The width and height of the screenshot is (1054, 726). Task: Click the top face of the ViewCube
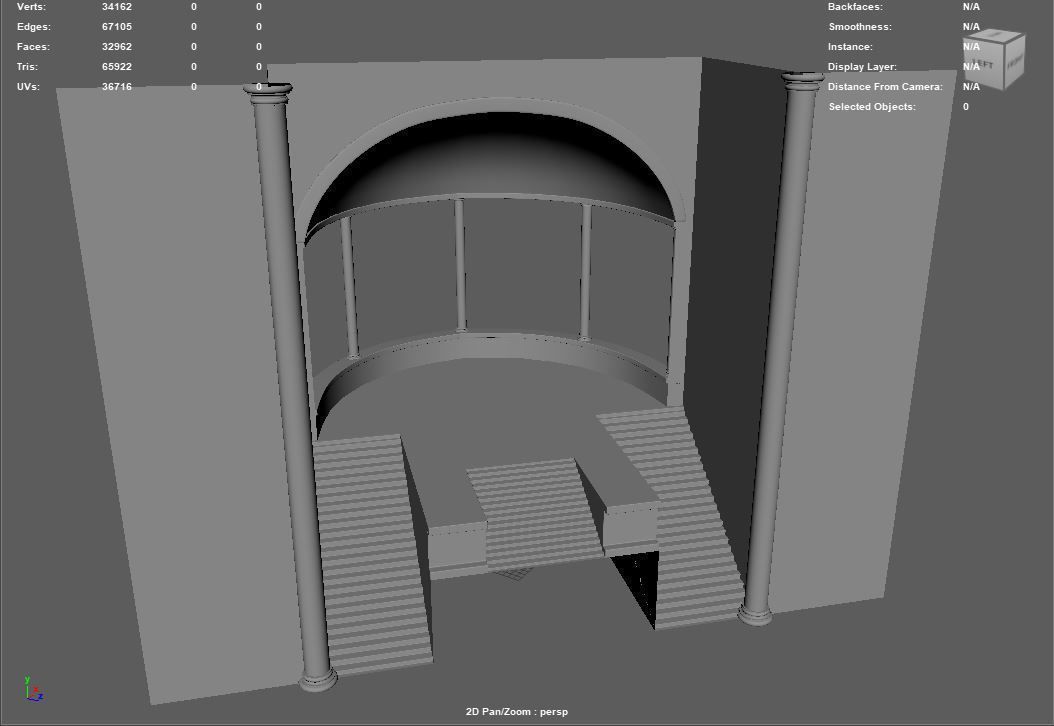coord(995,36)
